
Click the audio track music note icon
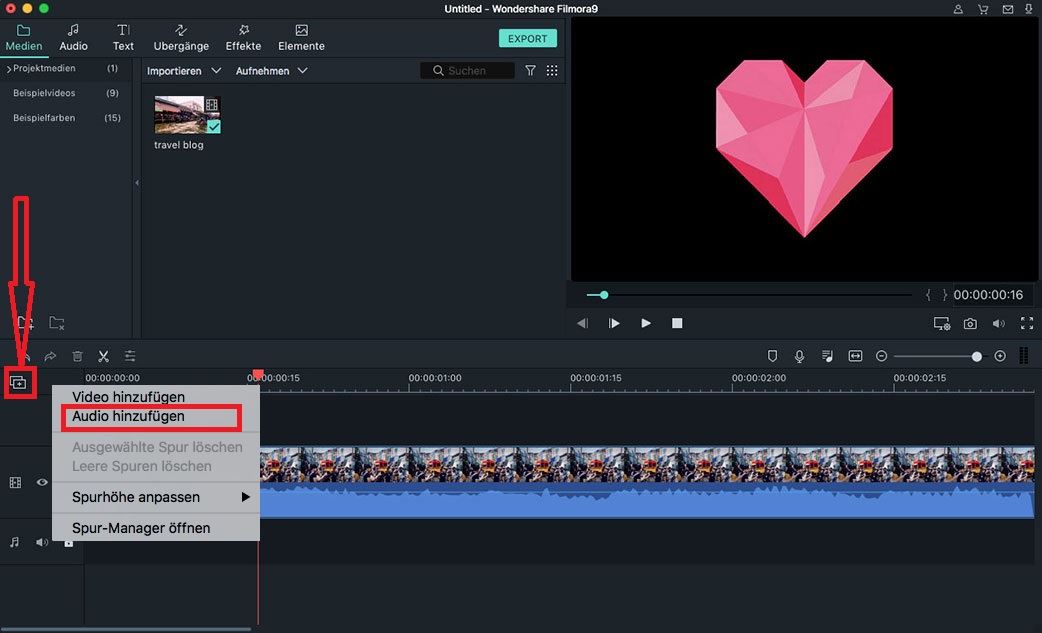tap(15, 542)
